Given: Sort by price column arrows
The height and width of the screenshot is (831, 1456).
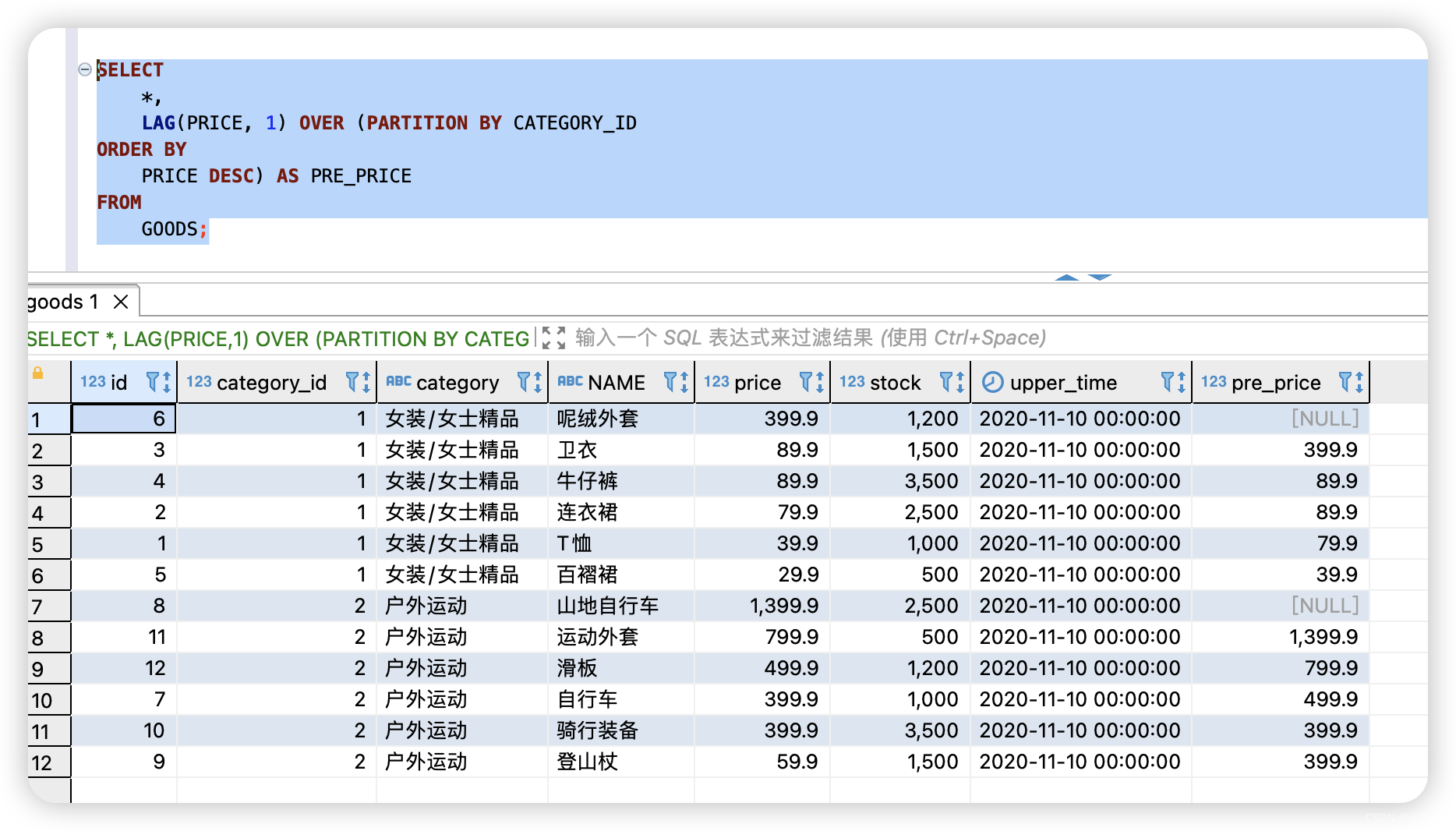Looking at the screenshot, I should (820, 382).
